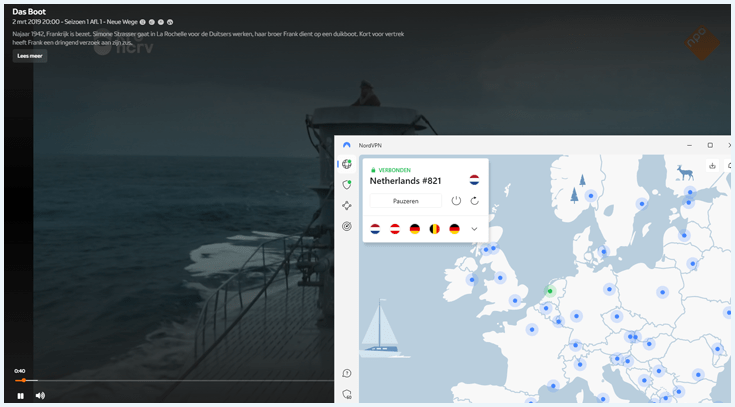This screenshot has width=735, height=407.
Task: Open the VPN globe tab in NordVPN sidebar
Action: coord(347,164)
